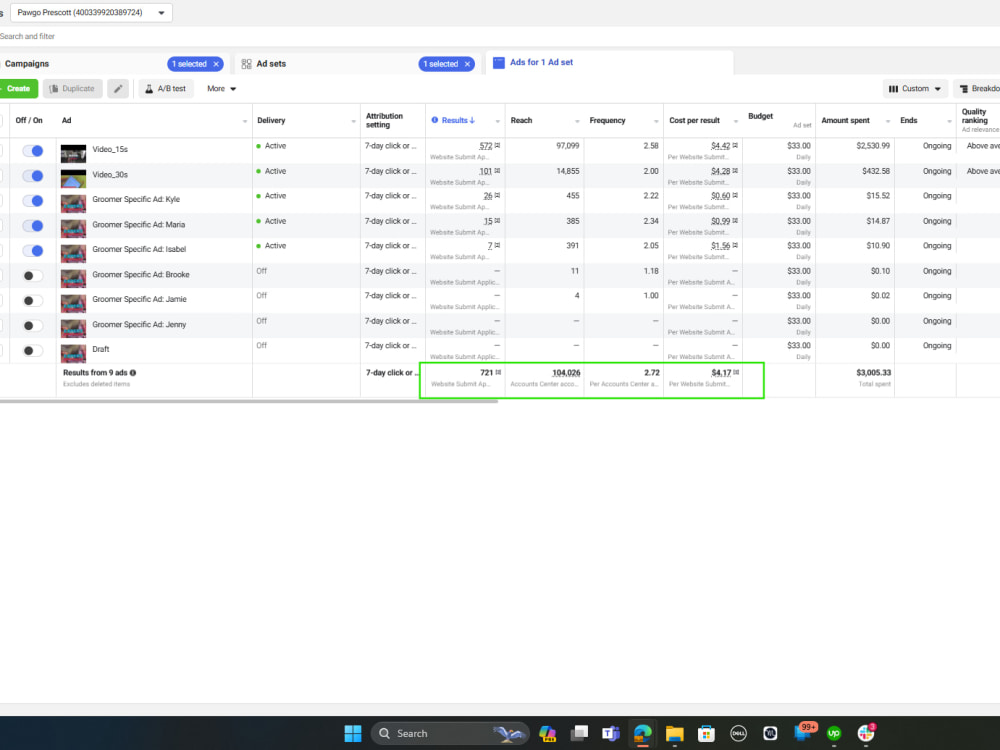1000x750 pixels.
Task: Sort by the Ends column header
Action: (x=909, y=121)
